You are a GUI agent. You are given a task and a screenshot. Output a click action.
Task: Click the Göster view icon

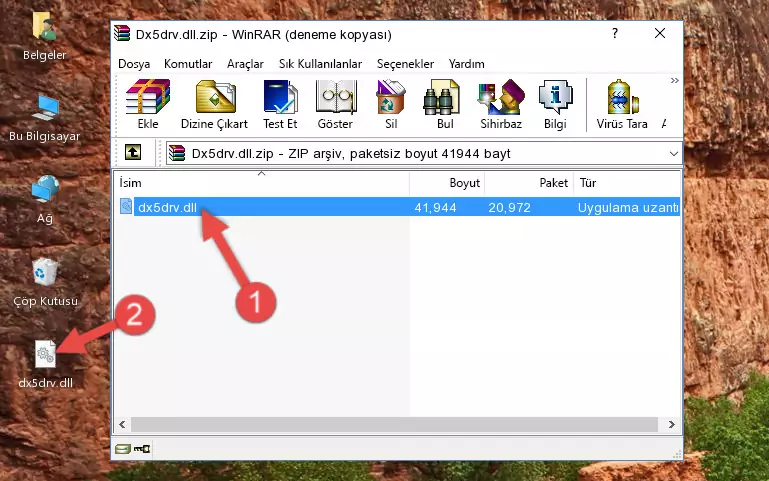coord(335,97)
